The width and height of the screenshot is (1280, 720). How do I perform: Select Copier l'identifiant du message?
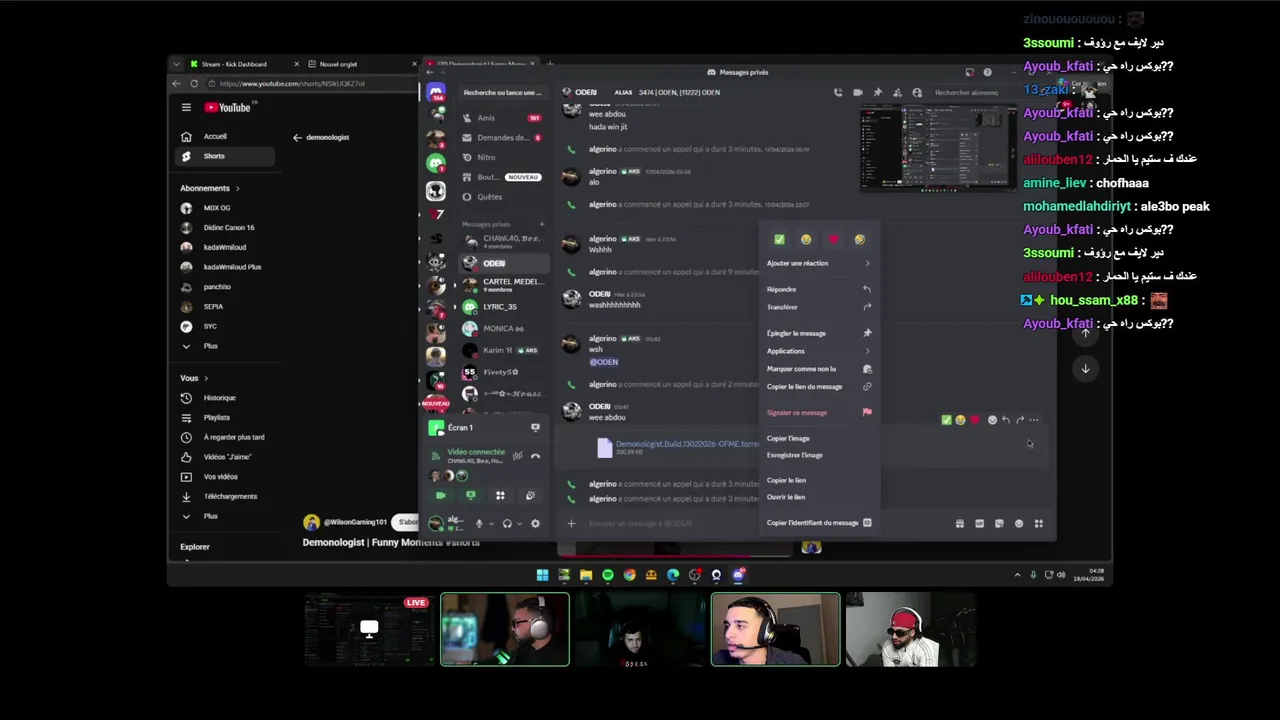point(819,522)
